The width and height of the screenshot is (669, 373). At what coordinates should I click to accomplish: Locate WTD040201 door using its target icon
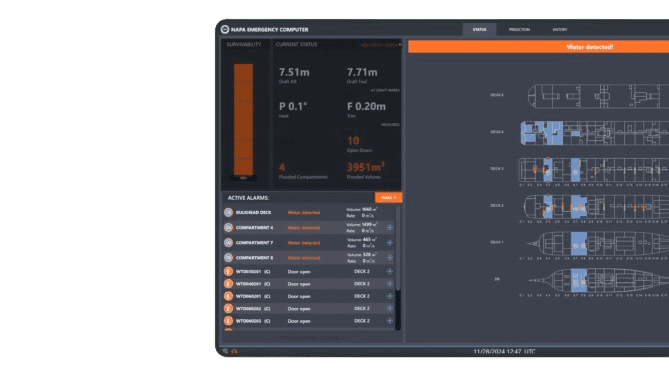pos(390,284)
